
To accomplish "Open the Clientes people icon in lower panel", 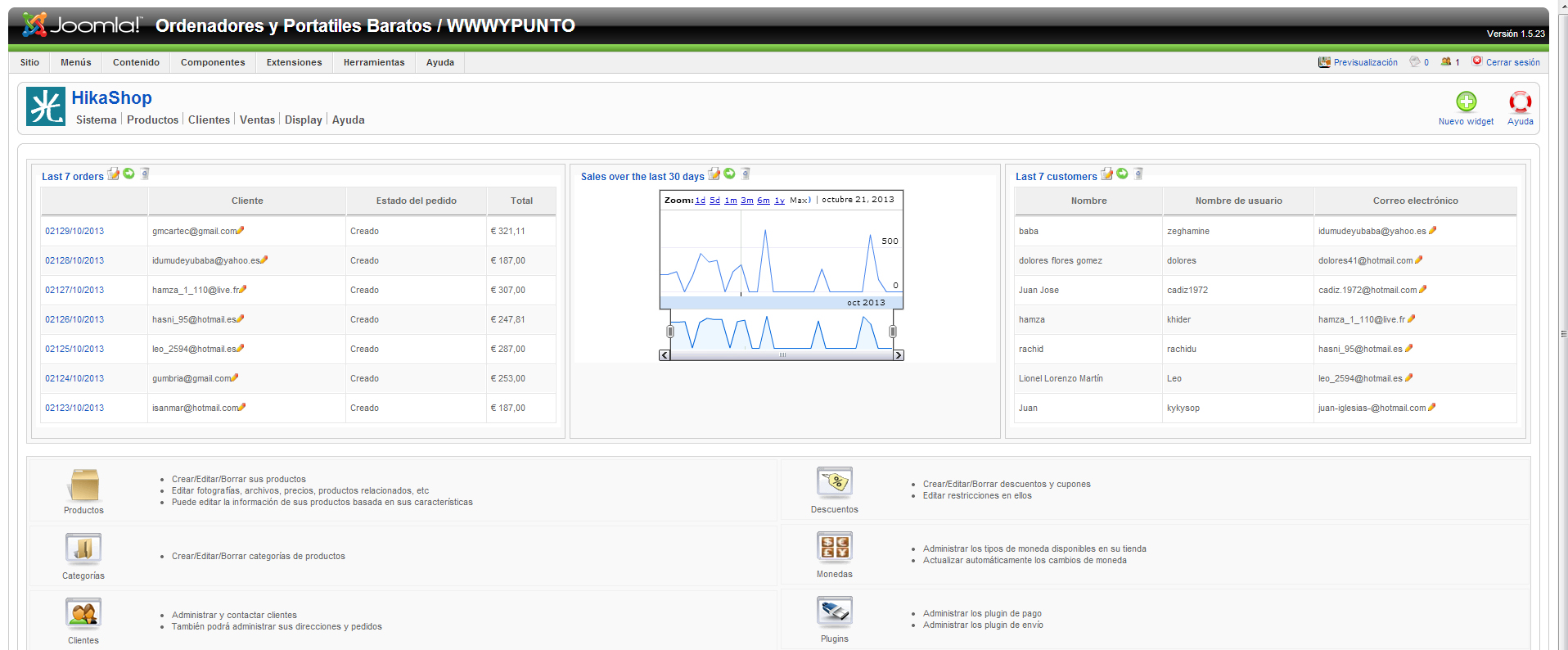I will coord(83,613).
